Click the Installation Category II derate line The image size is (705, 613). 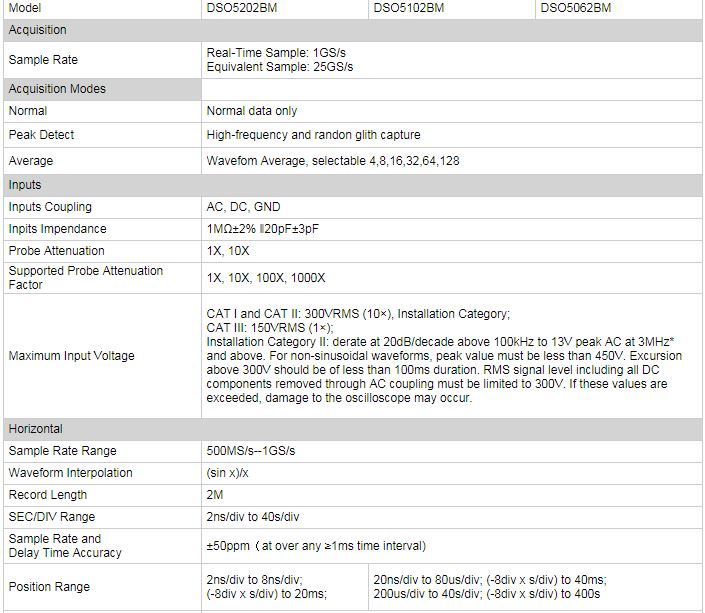[x=440, y=342]
